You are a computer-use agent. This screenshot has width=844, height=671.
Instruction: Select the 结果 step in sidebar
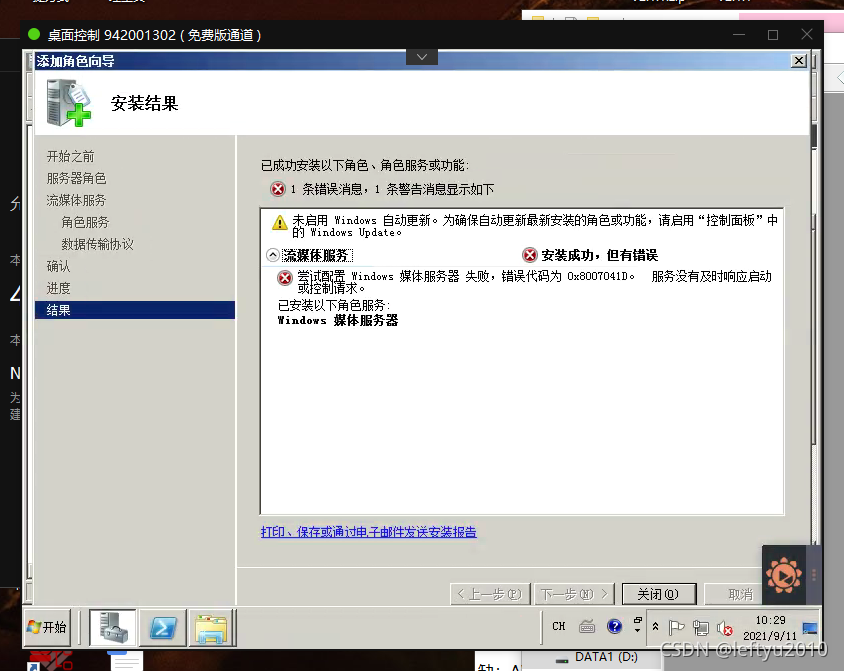point(135,310)
